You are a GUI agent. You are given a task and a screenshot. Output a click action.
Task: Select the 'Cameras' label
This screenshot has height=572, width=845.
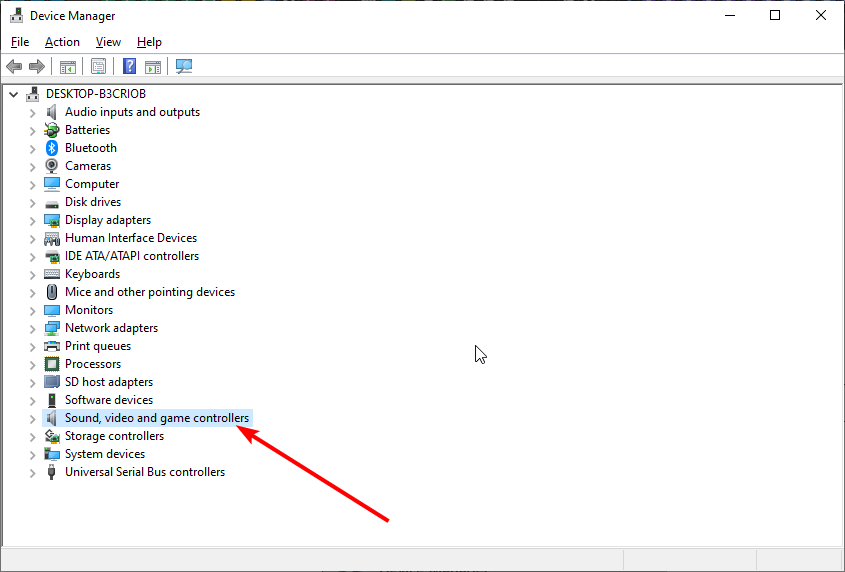(88, 166)
